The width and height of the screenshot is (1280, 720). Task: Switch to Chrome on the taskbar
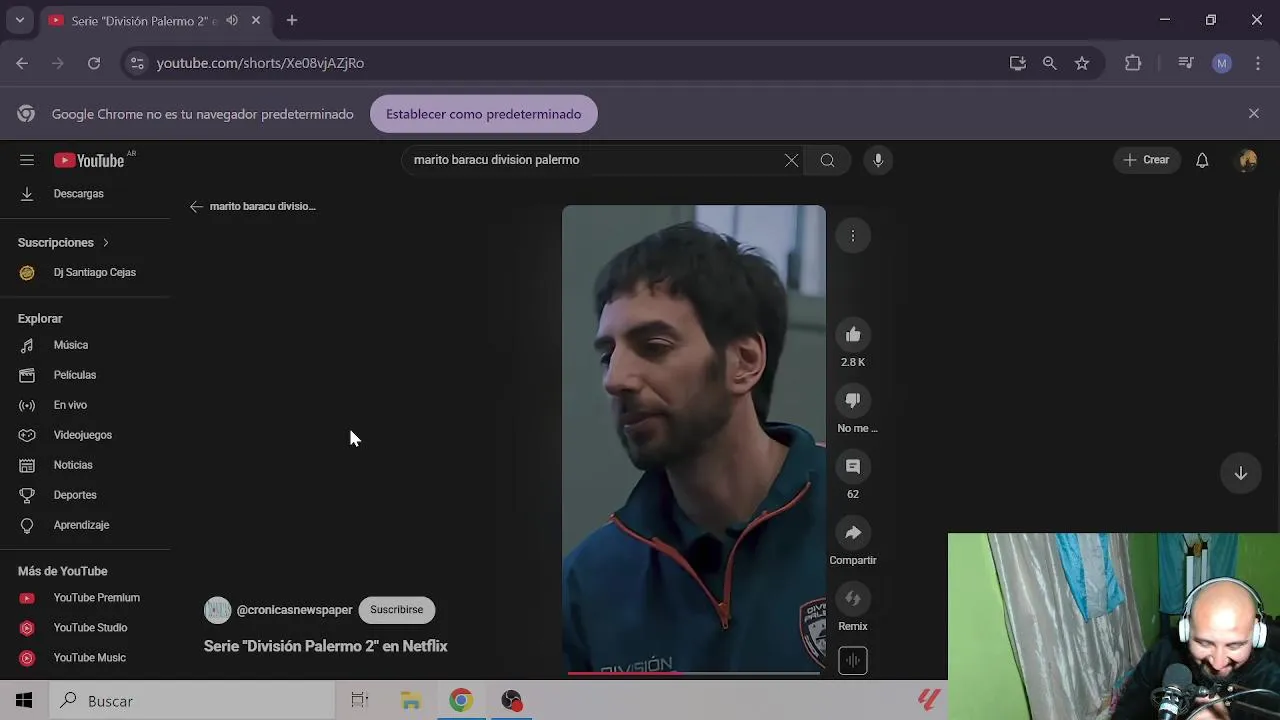coord(461,701)
